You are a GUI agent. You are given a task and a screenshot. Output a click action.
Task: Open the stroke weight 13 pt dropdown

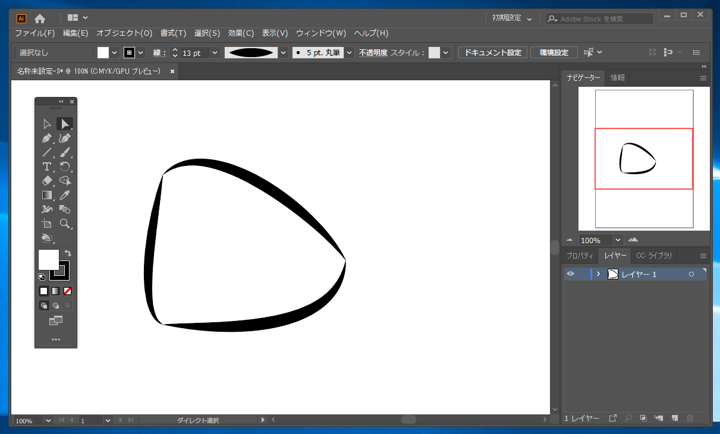click(214, 52)
